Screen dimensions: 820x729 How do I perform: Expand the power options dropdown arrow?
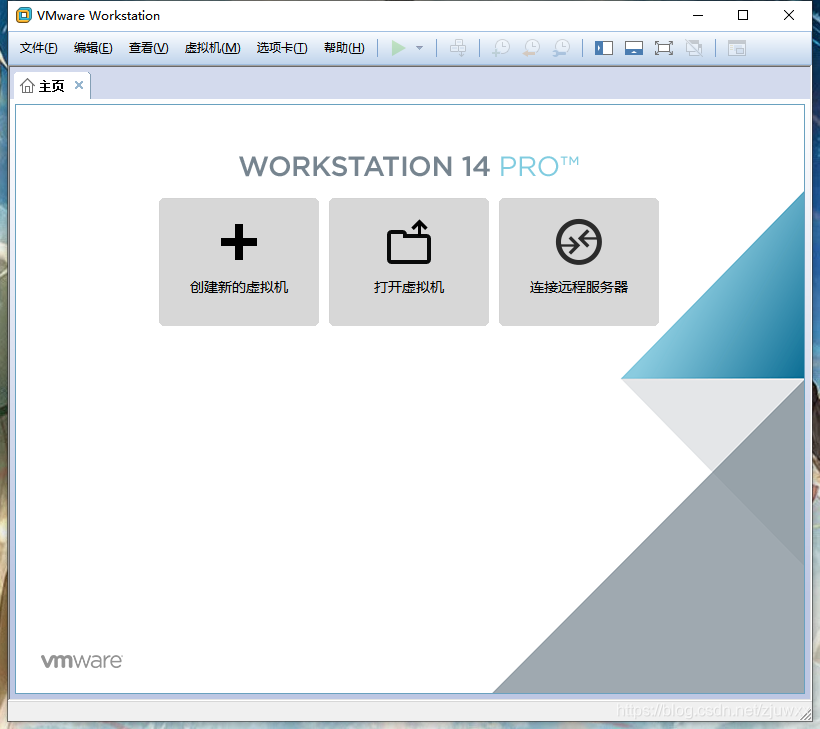(x=419, y=48)
